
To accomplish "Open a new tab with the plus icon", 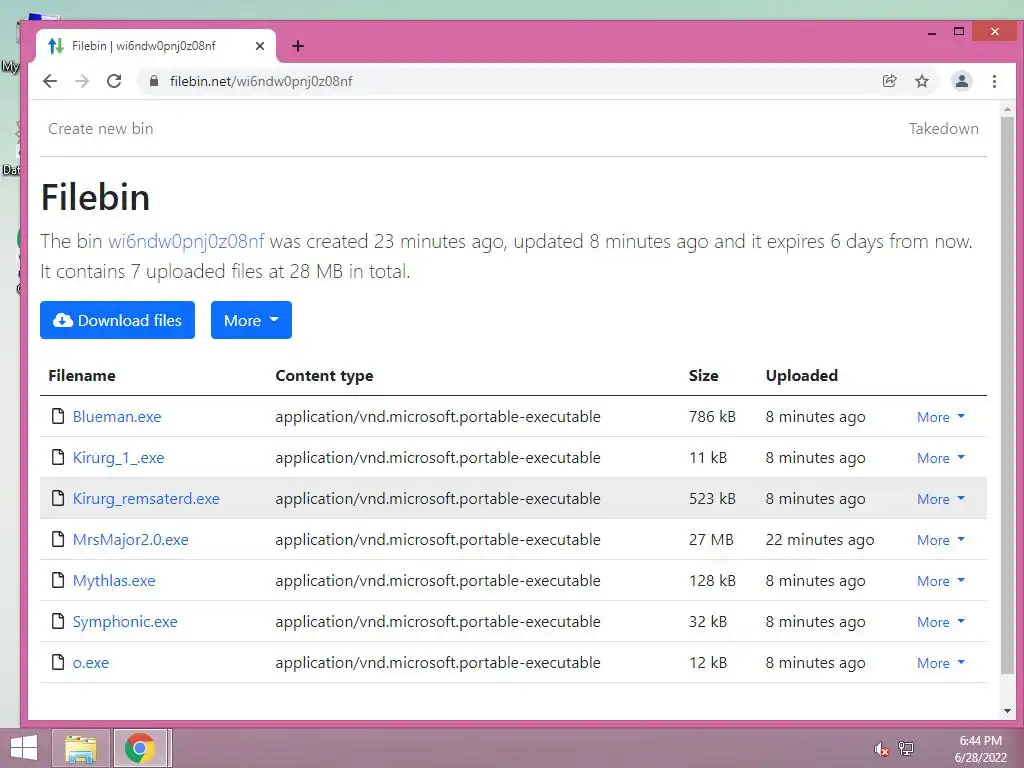I will click(298, 46).
